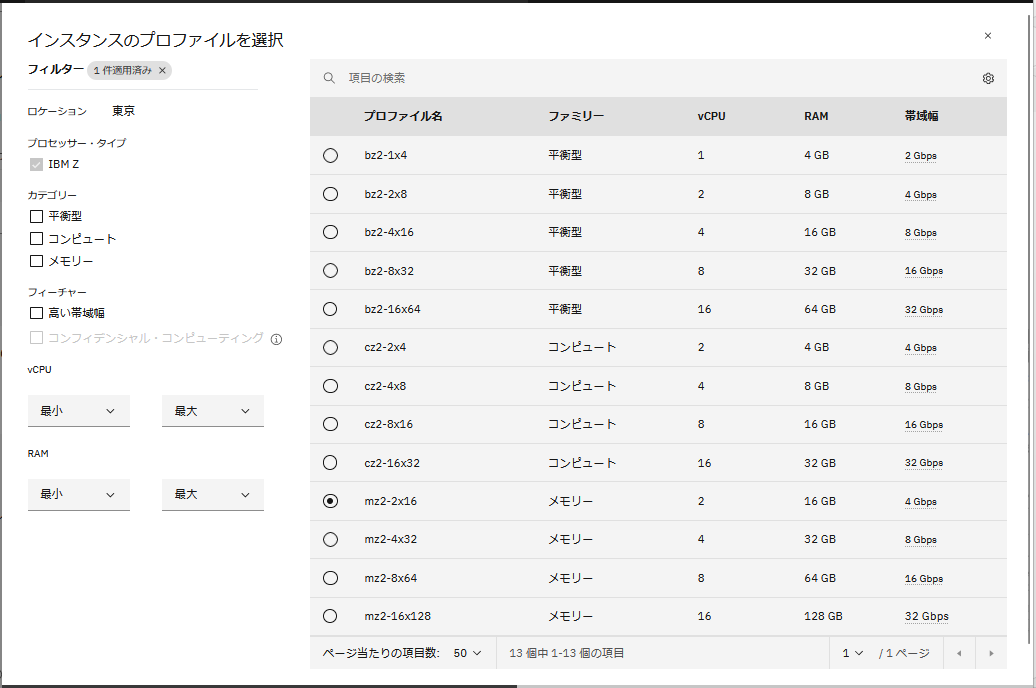The height and width of the screenshot is (688, 1036).
Task: Go to previous page arrow
Action: [x=959, y=653]
